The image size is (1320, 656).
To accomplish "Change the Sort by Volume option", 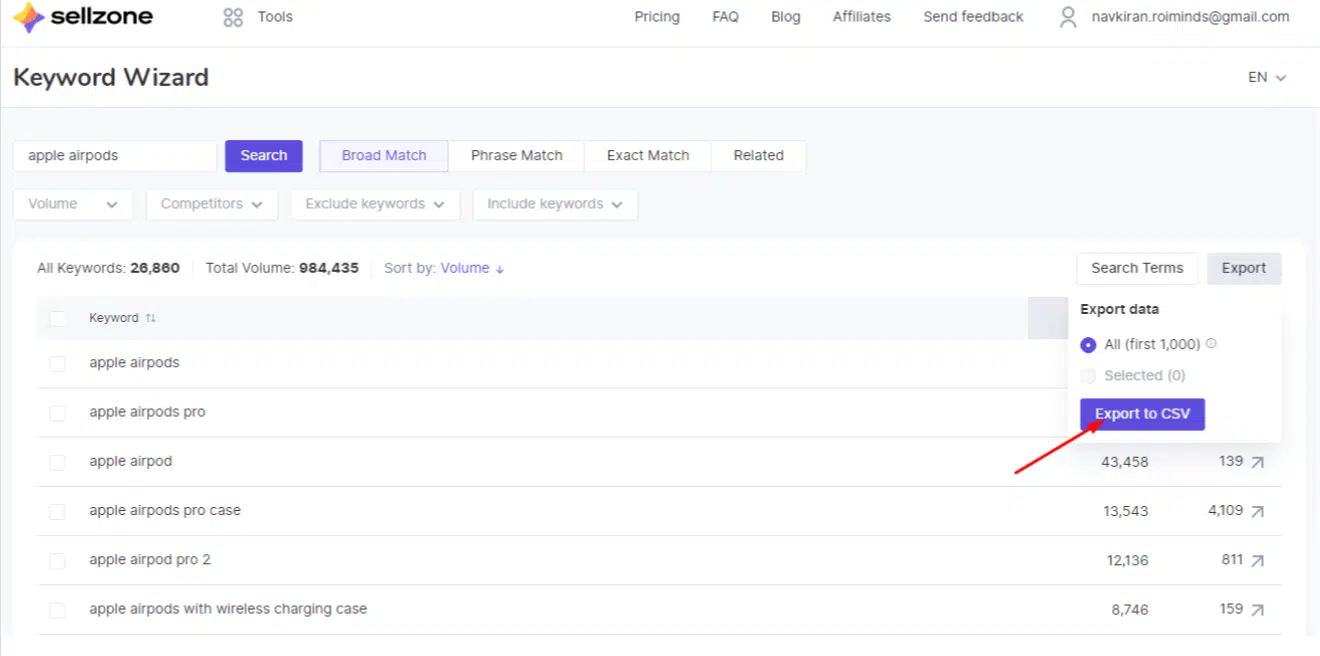I will point(472,268).
